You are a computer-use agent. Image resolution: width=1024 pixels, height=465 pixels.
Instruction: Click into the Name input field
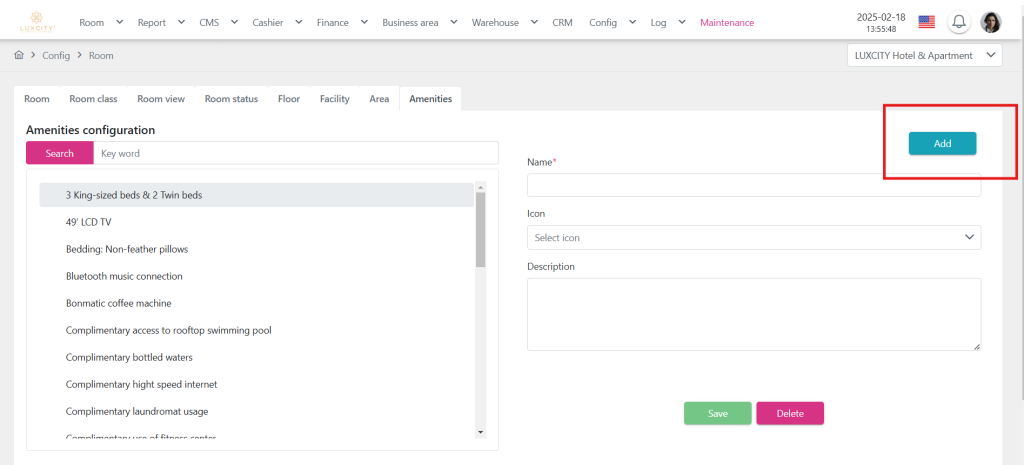coord(753,185)
